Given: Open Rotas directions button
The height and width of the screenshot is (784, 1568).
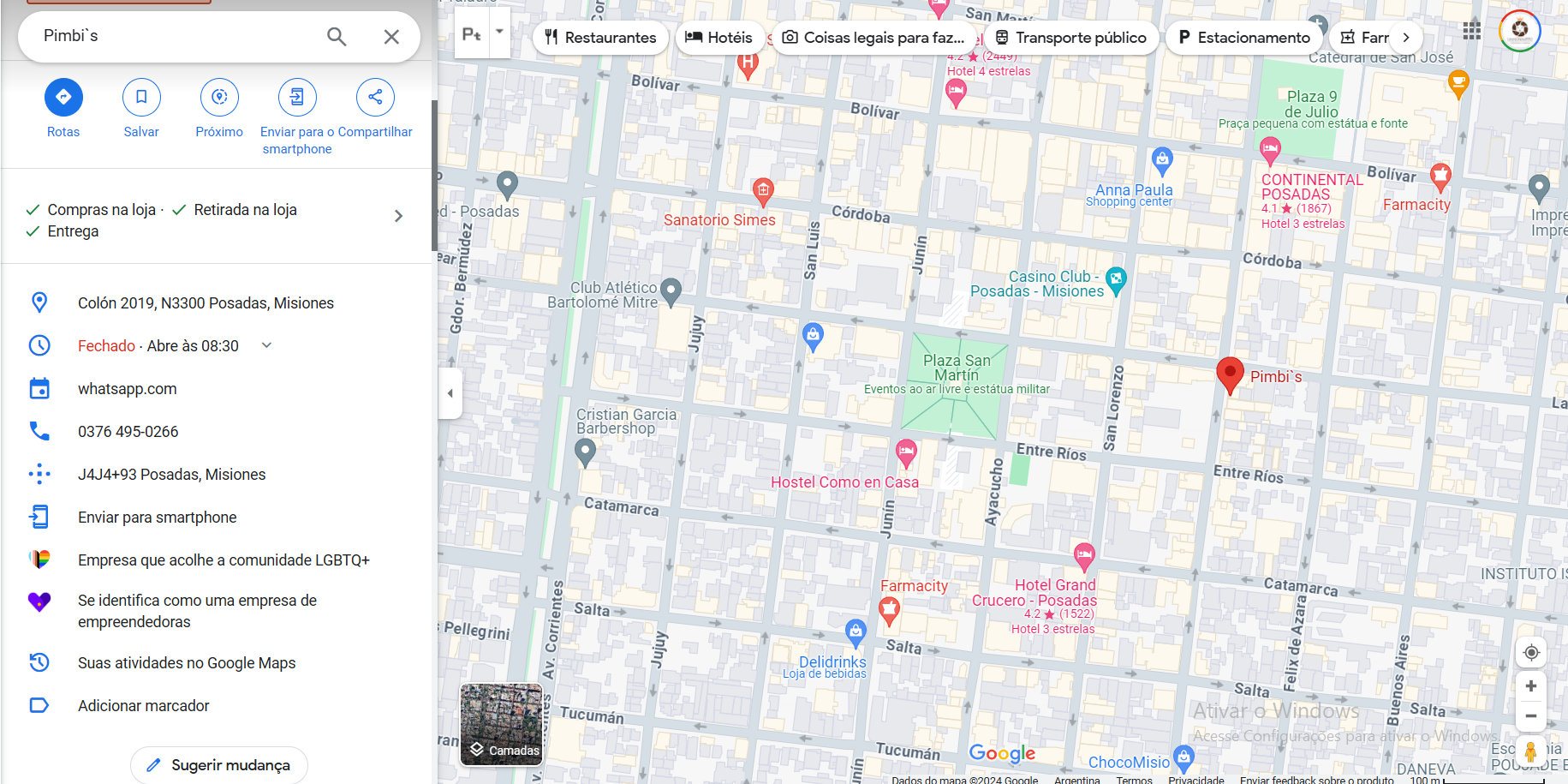Looking at the screenshot, I should (x=63, y=98).
